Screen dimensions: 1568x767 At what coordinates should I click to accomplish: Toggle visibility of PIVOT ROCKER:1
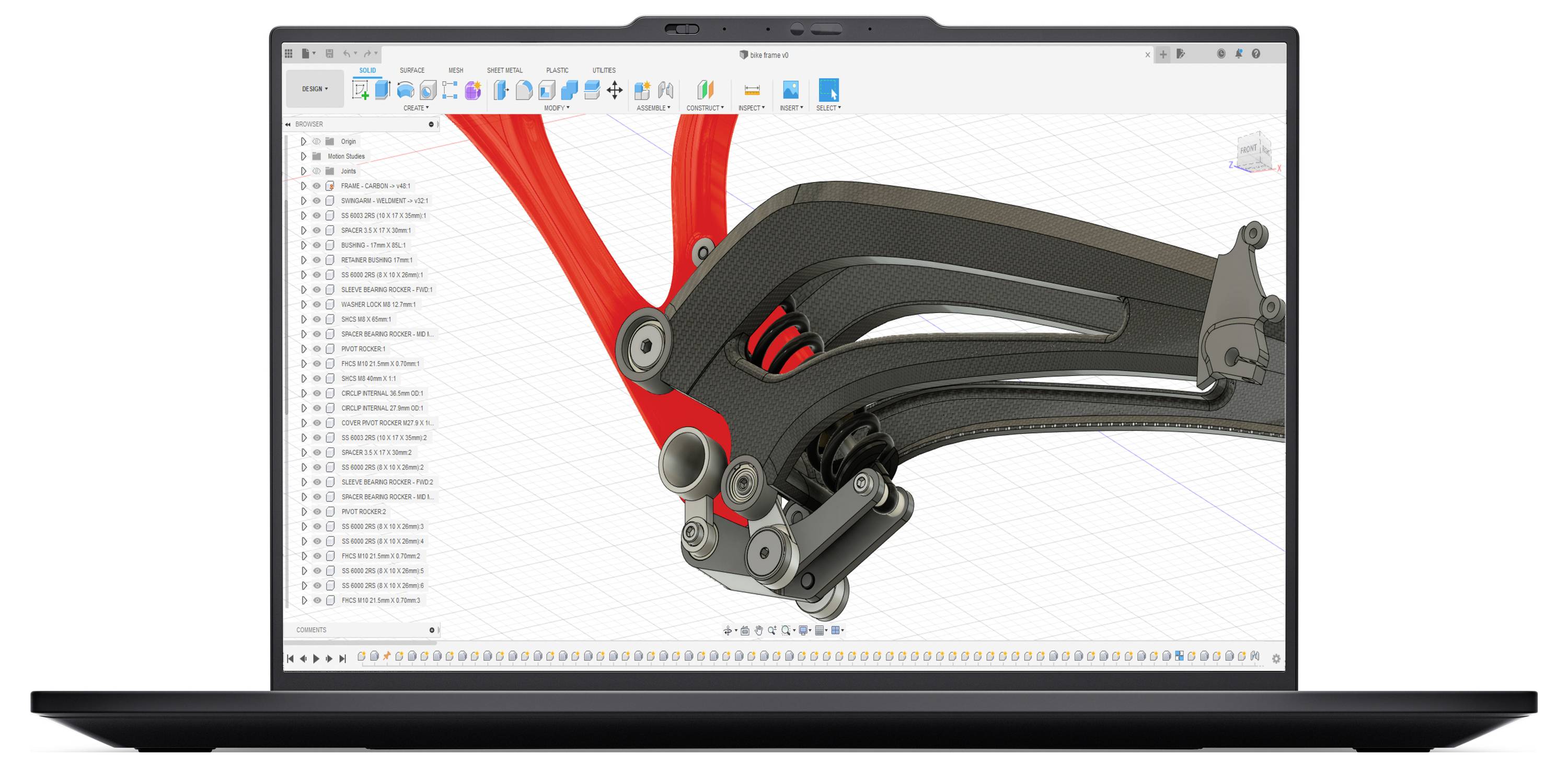point(316,349)
